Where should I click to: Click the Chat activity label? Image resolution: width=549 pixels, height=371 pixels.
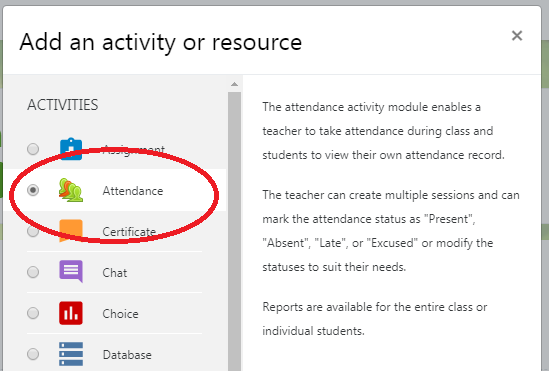point(114,273)
